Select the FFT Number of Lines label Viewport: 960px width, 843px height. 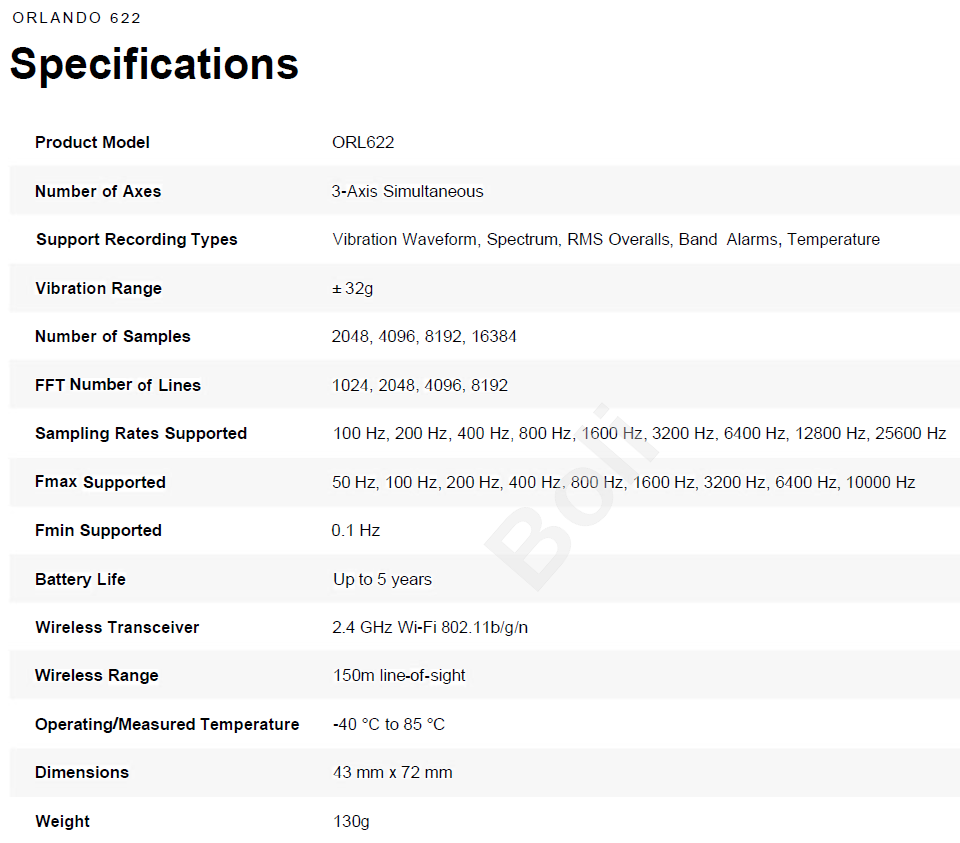coord(118,385)
